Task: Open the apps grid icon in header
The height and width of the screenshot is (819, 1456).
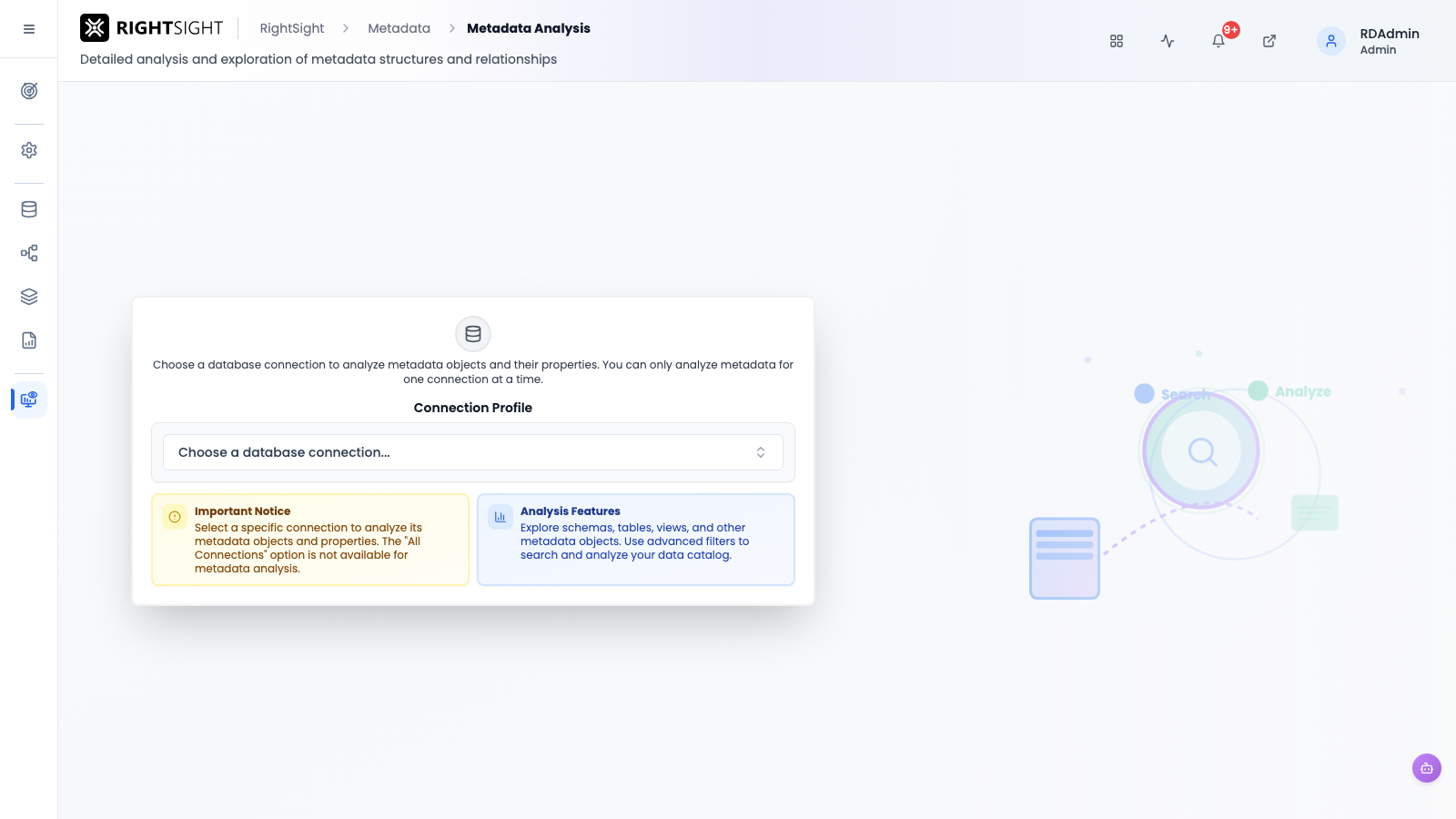Action: [1117, 41]
